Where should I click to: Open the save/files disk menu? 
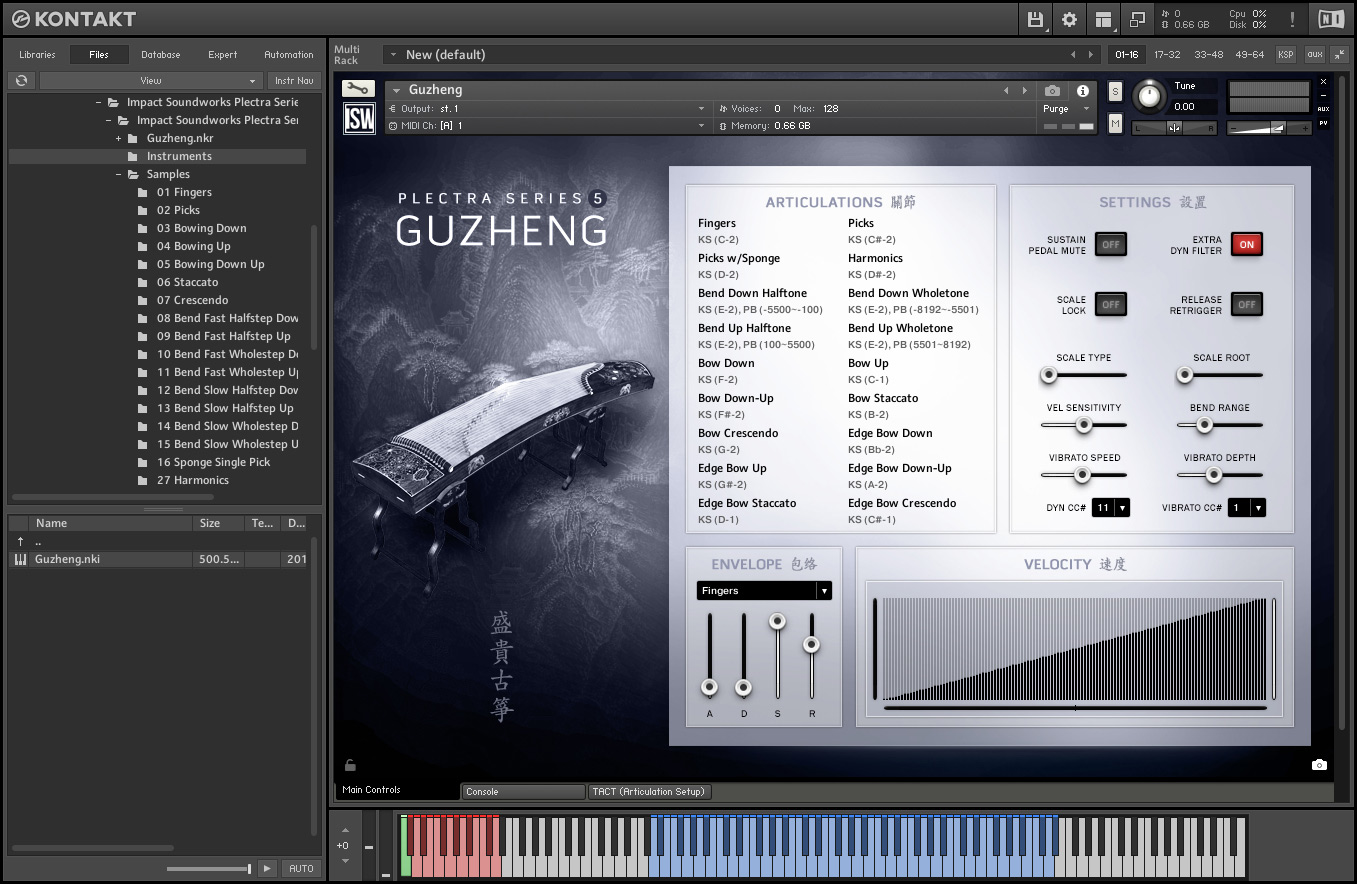click(x=1035, y=19)
